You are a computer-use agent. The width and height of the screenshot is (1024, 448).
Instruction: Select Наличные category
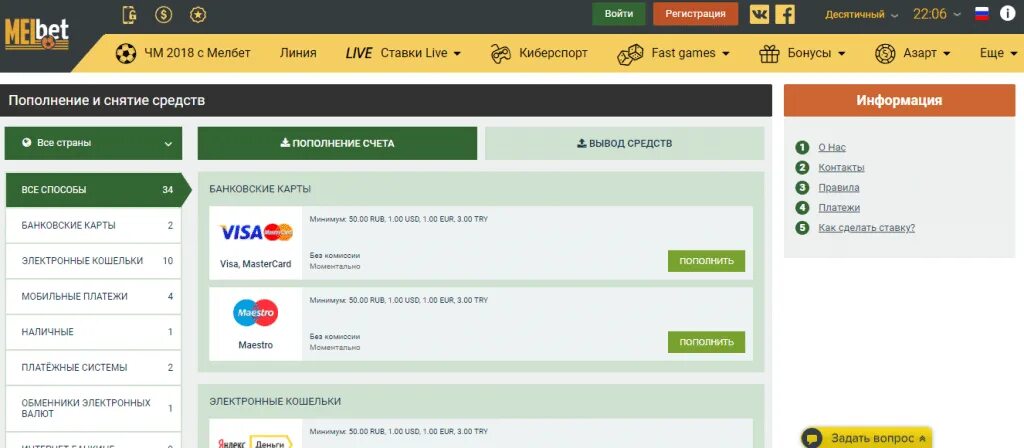click(x=93, y=332)
